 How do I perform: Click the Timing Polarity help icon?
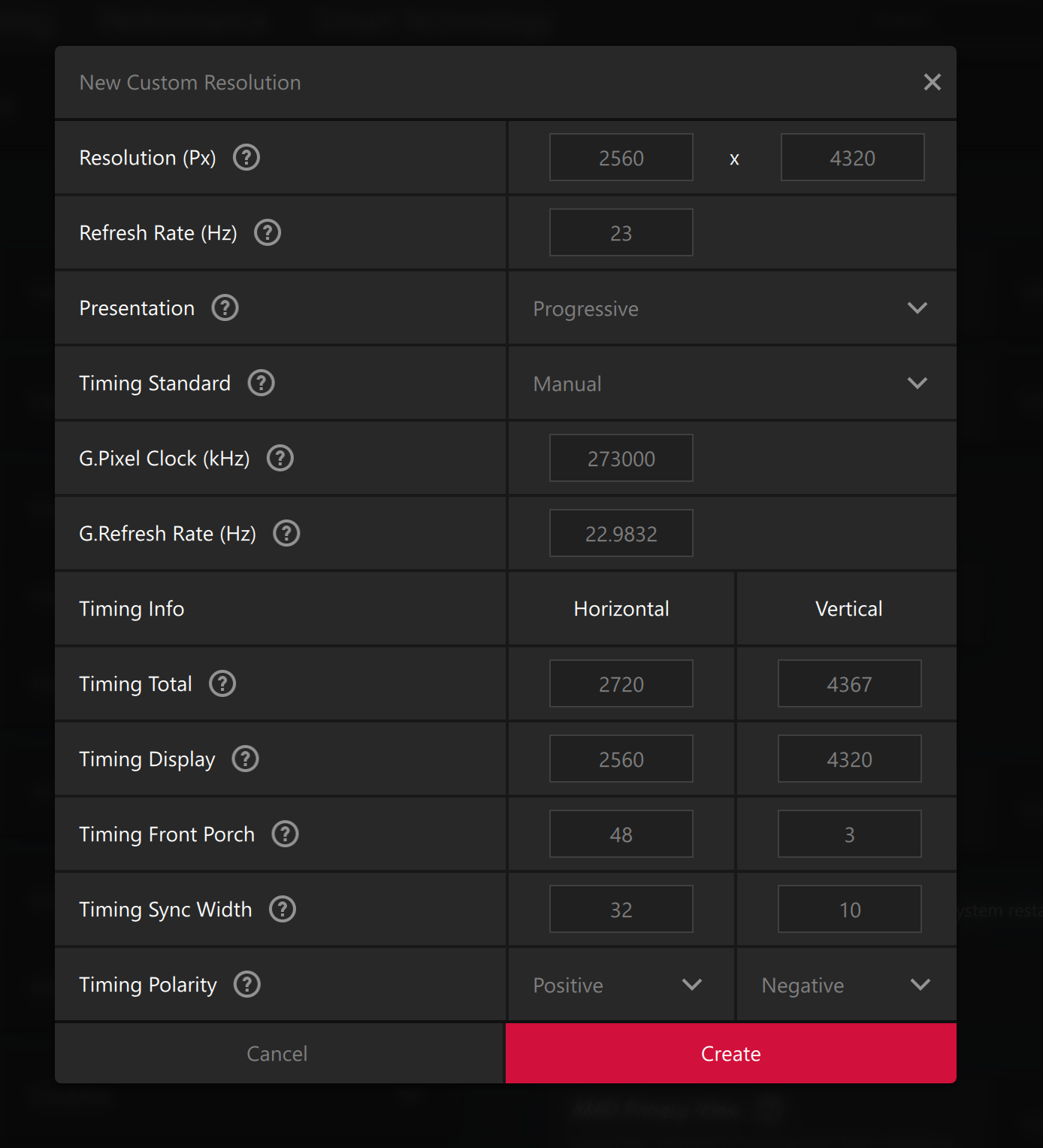tap(247, 985)
